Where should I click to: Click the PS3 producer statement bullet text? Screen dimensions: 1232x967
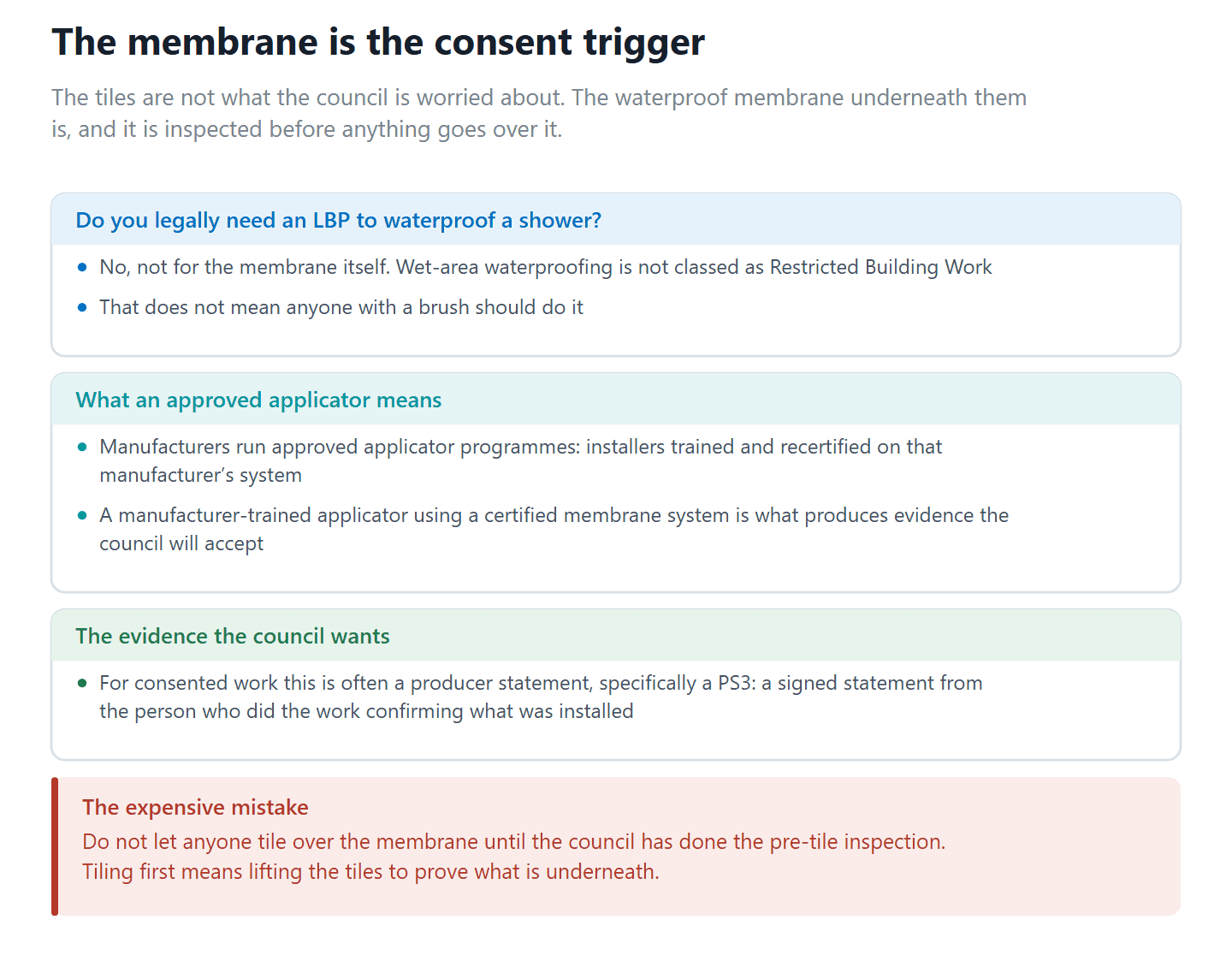(x=541, y=697)
